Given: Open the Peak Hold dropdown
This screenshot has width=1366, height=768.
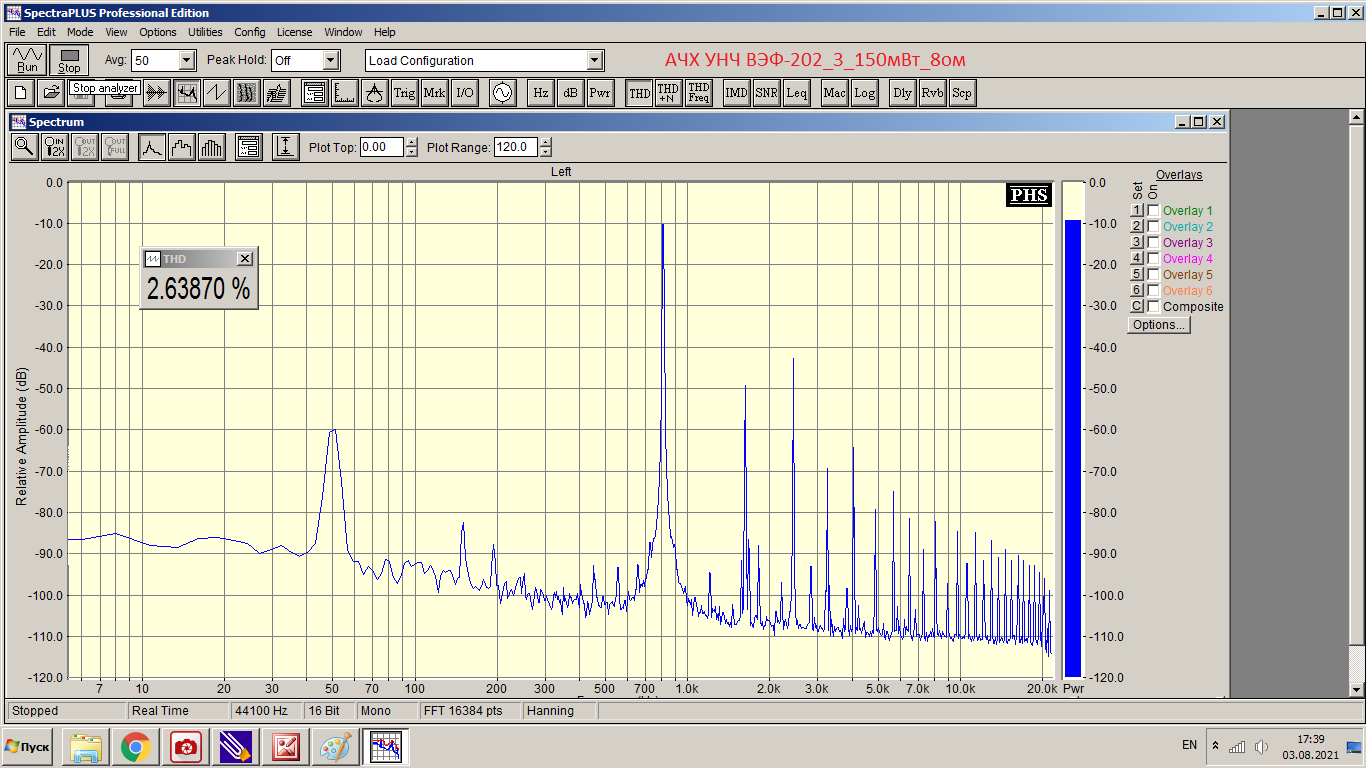Looking at the screenshot, I should point(332,60).
